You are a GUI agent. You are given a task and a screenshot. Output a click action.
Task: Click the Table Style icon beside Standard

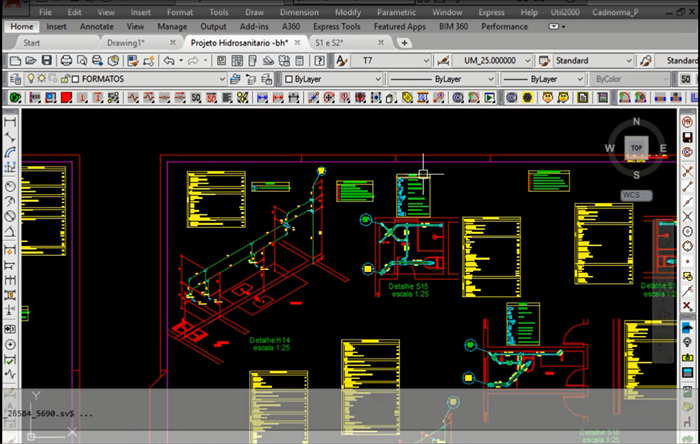coord(544,61)
